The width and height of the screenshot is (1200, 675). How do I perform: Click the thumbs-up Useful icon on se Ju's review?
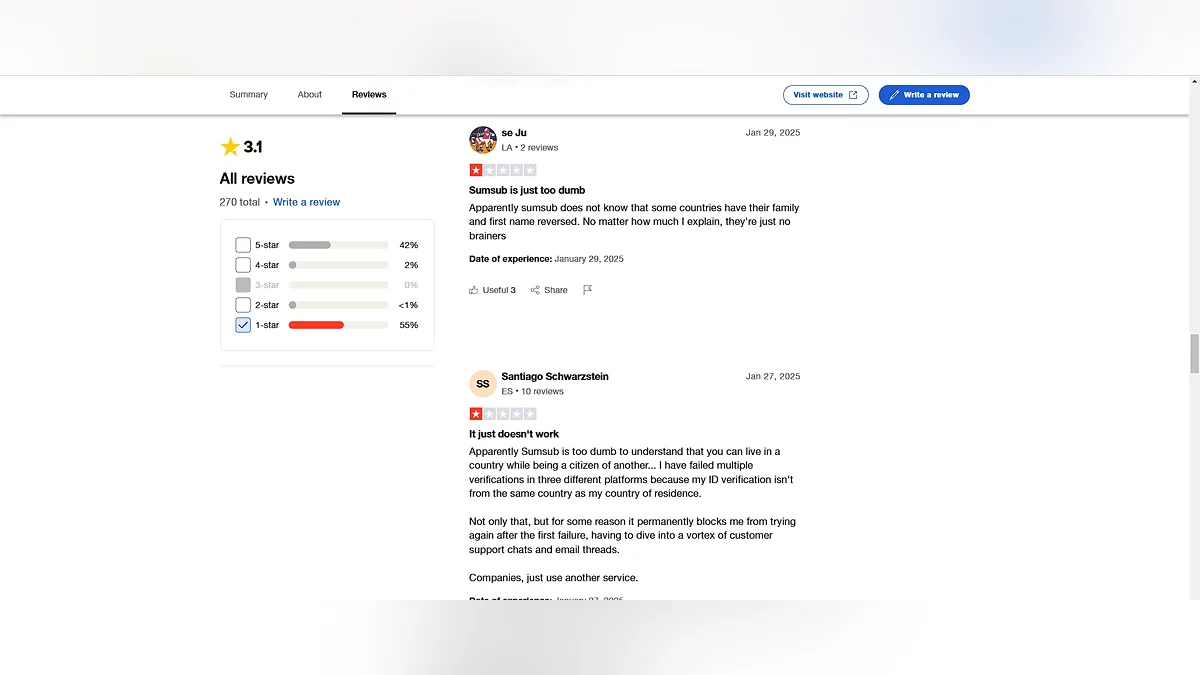(474, 290)
